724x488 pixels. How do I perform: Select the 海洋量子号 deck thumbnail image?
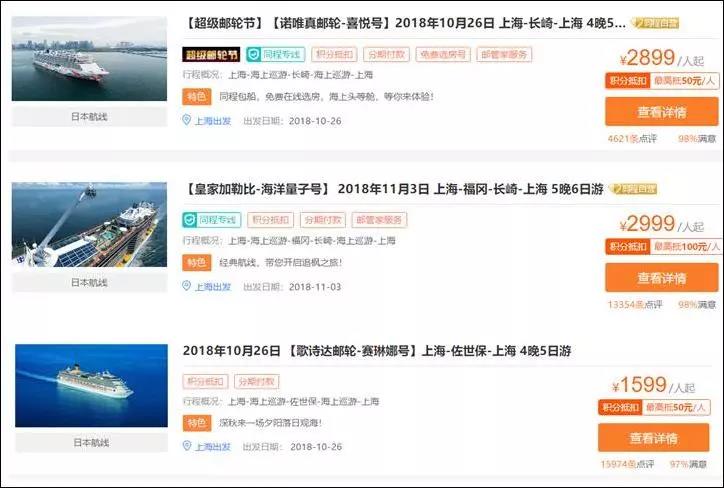click(89, 224)
